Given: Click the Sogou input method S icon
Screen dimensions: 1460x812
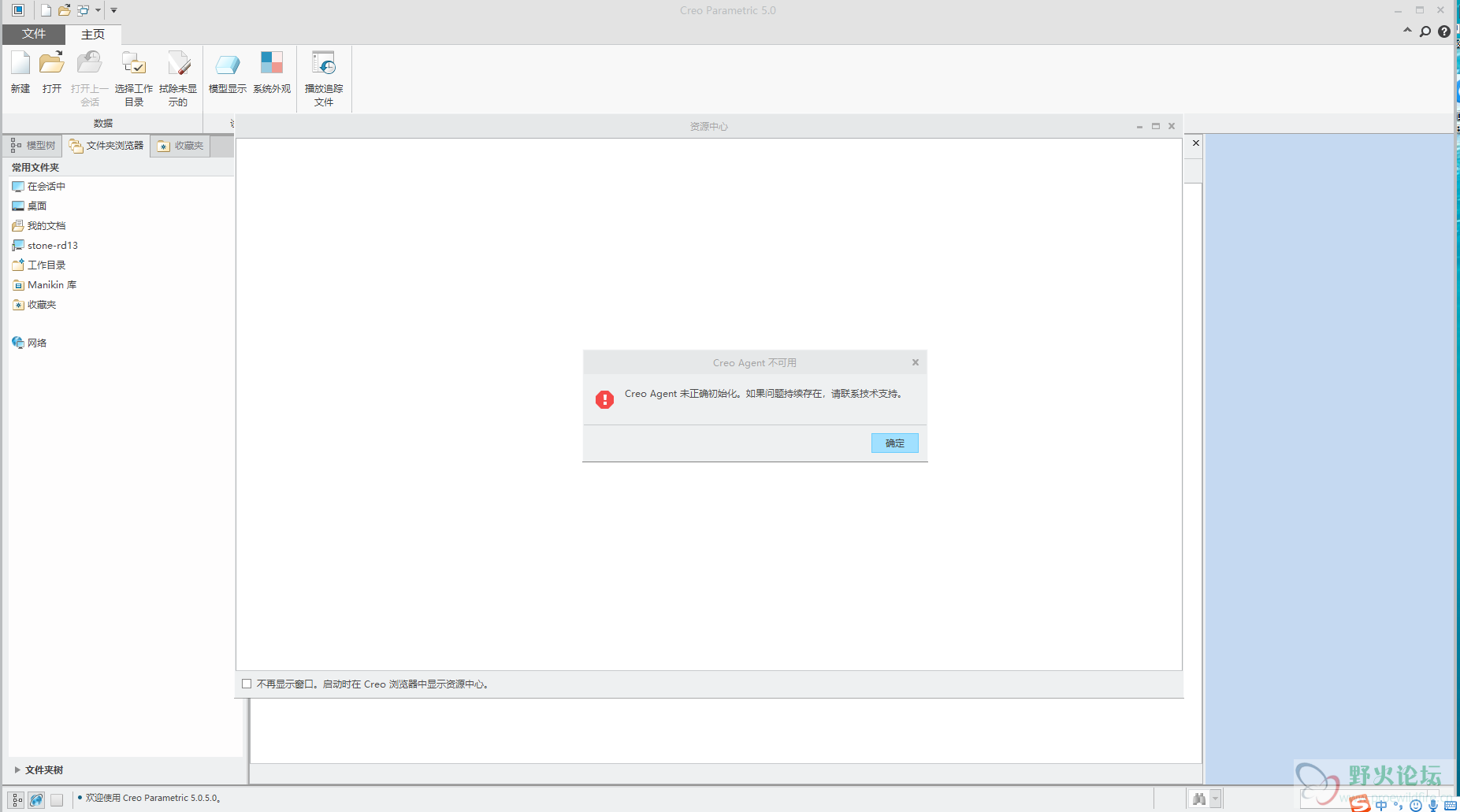Looking at the screenshot, I should pos(1361,804).
